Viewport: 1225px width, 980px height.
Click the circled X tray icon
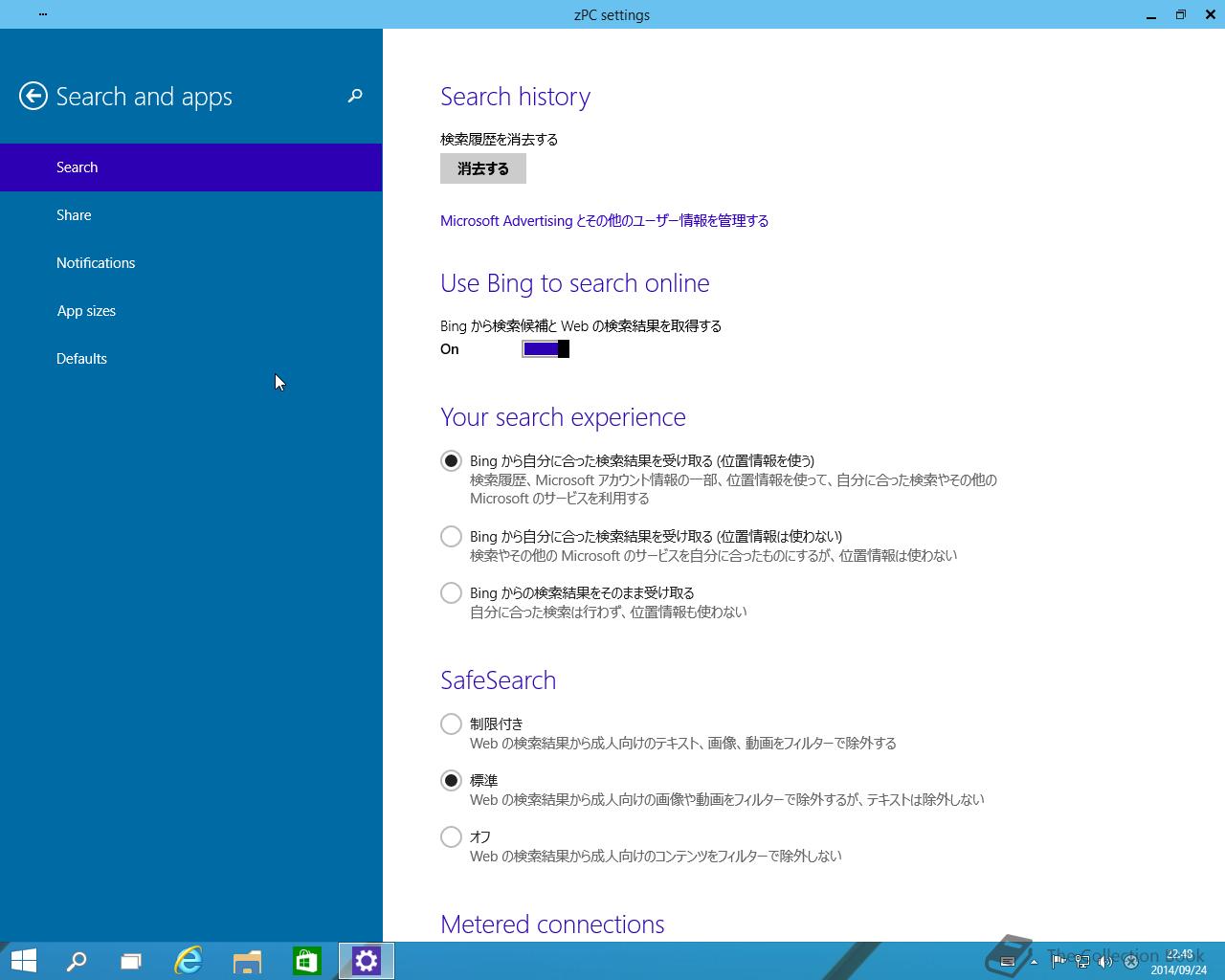1130,961
